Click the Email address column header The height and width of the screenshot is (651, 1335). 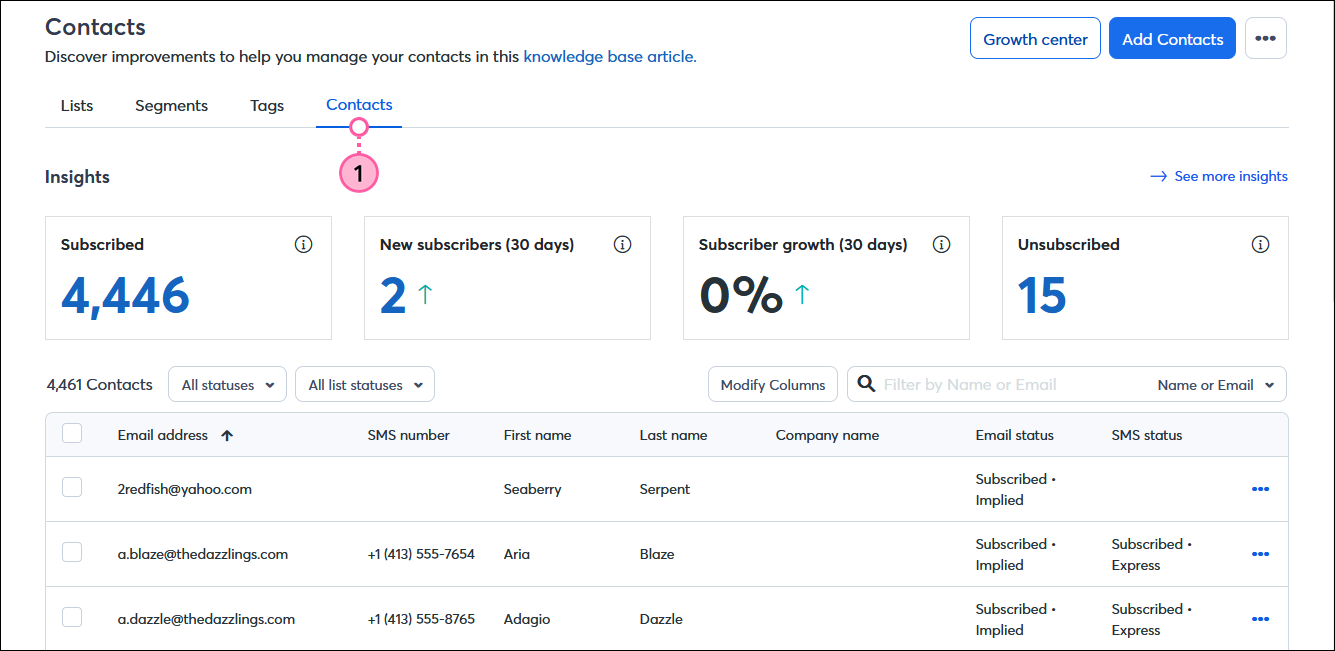point(163,435)
